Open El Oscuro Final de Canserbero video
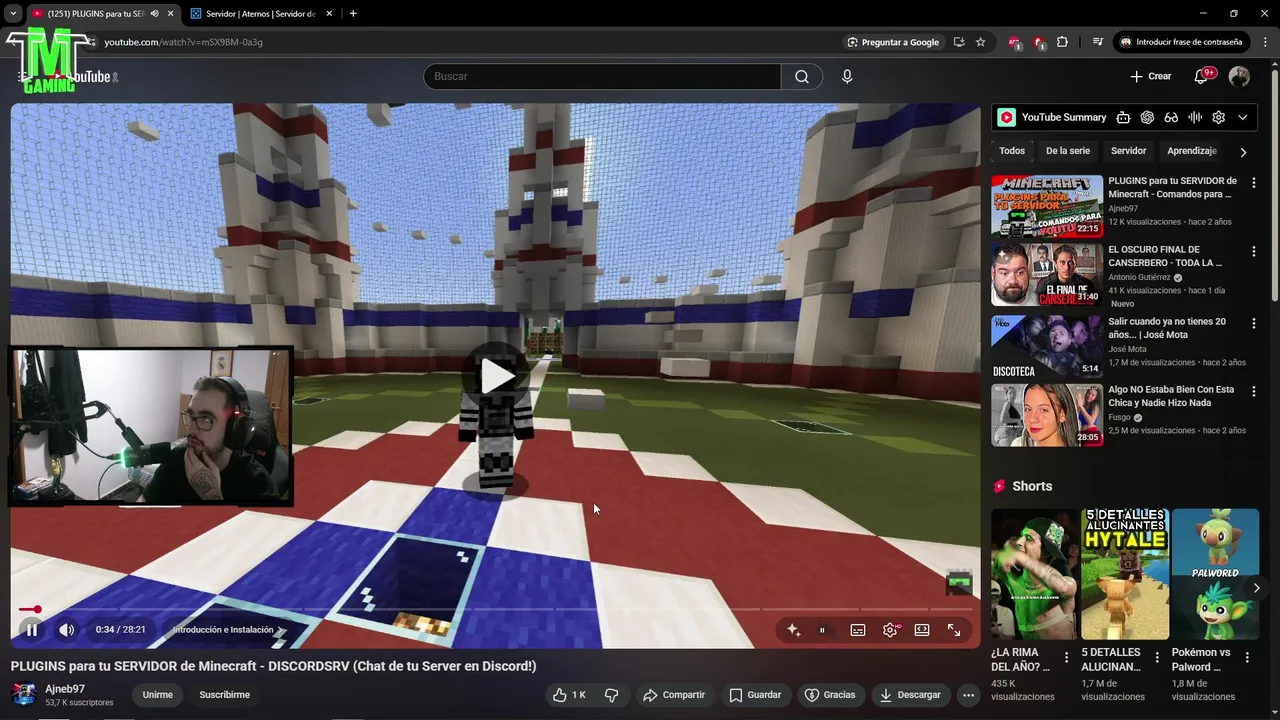The height and width of the screenshot is (720, 1280). coord(1047,274)
